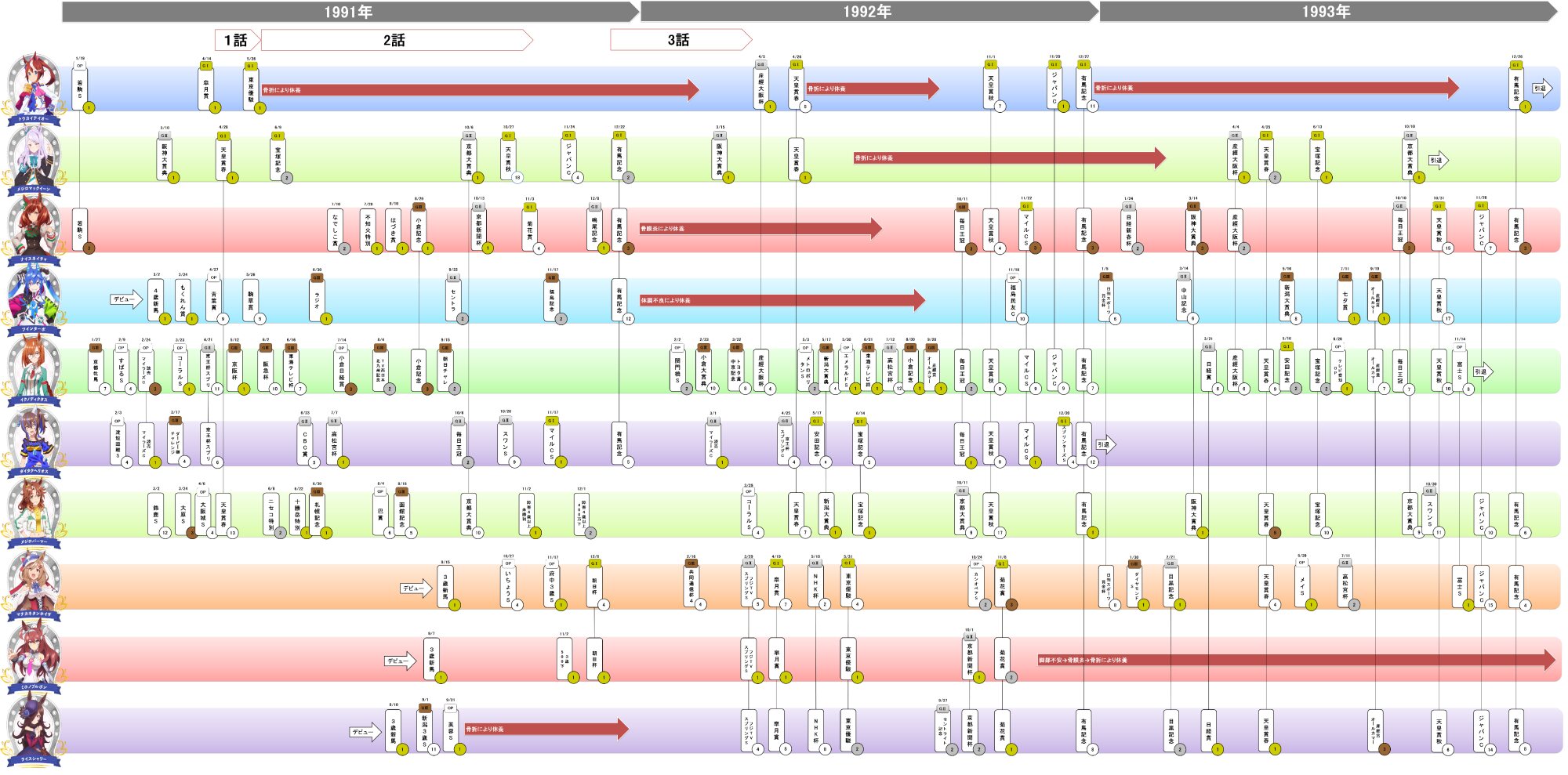Click the ラジオ race box
The image size is (1568, 775).
point(317,299)
